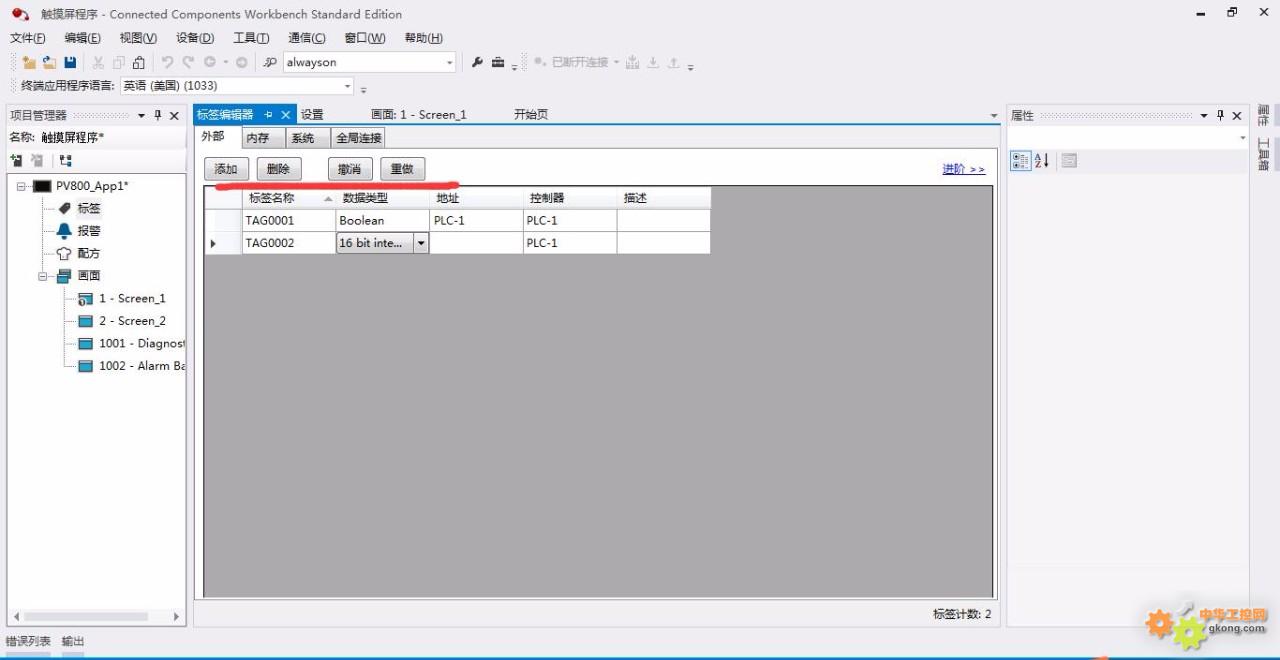
Task: Open the Help (帮助) menu
Action: (x=424, y=38)
